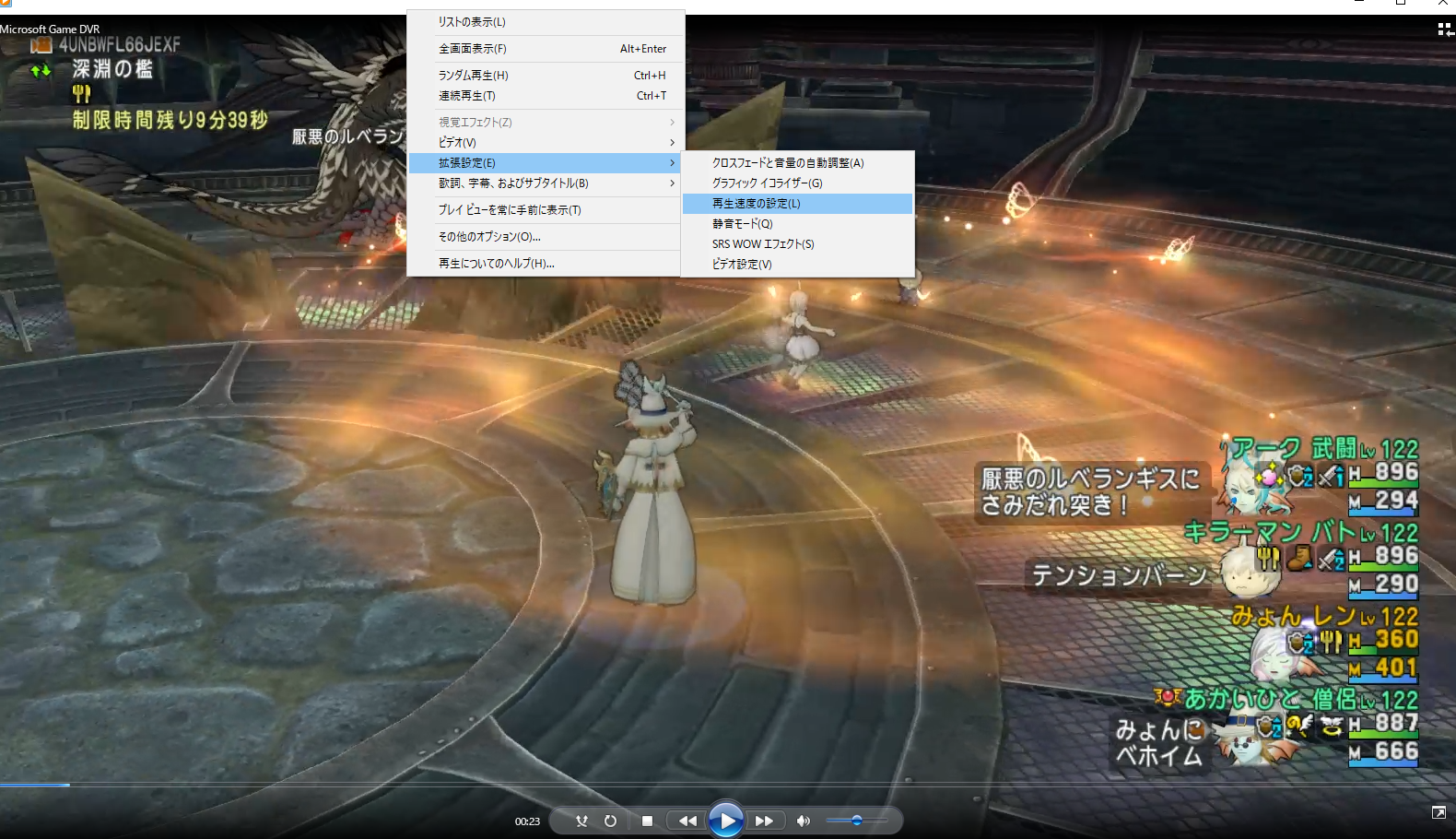This screenshot has width=1456, height=839.
Task: Toggle shuffle mode in playback bar
Action: (581, 821)
